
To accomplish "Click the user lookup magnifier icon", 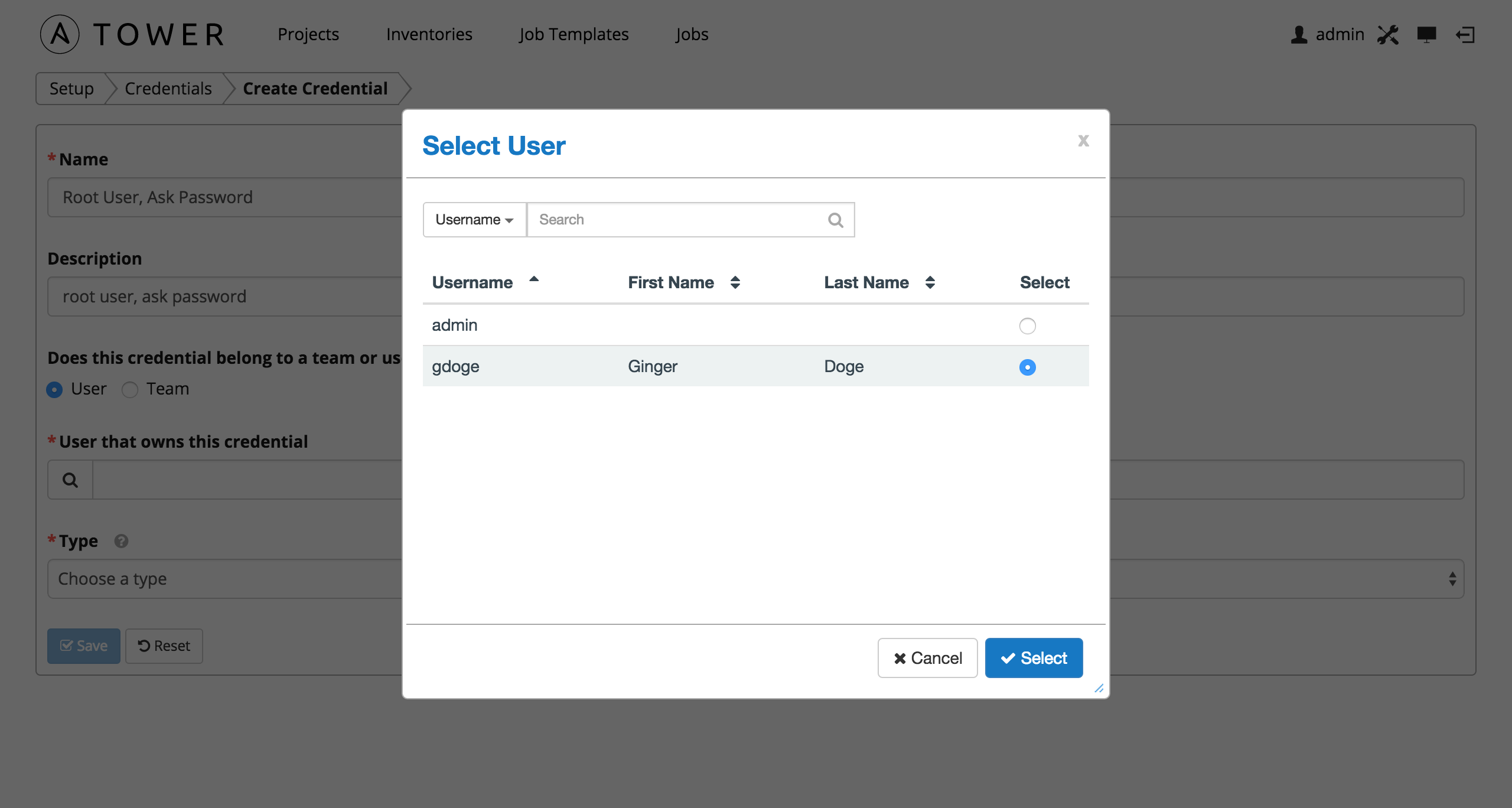I will (x=70, y=480).
